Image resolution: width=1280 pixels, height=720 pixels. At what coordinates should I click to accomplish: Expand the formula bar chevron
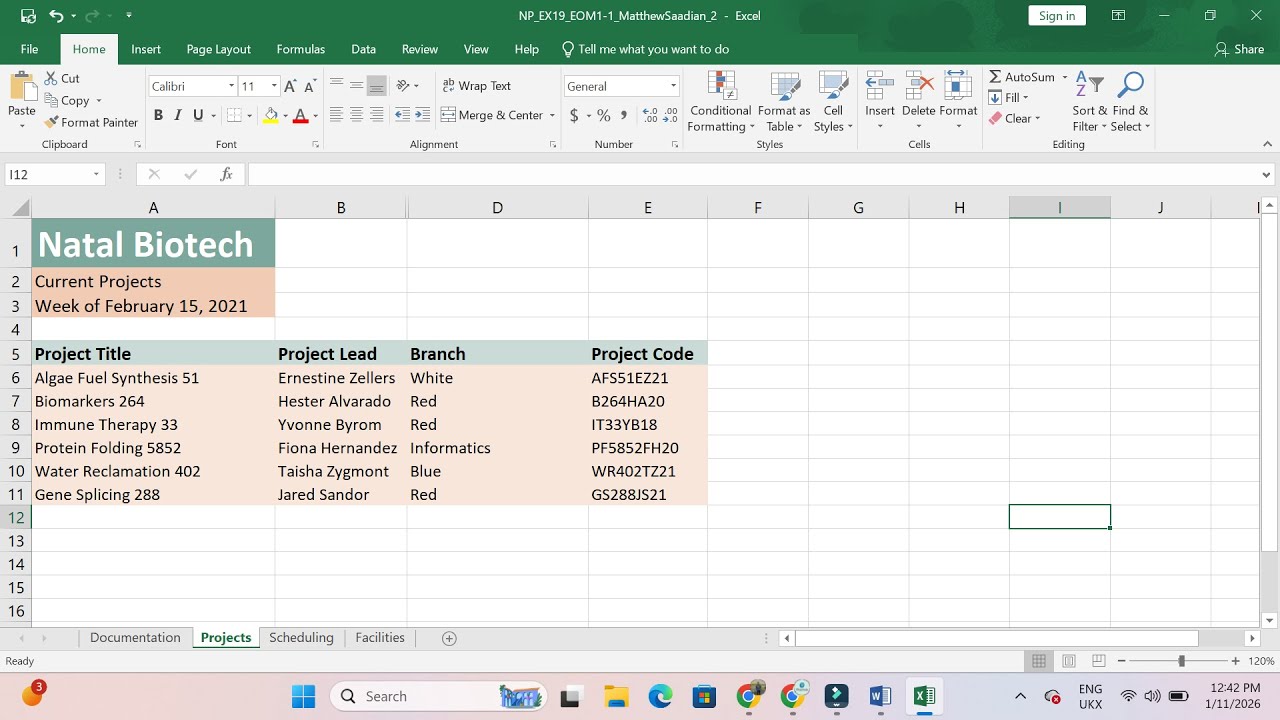[1268, 174]
